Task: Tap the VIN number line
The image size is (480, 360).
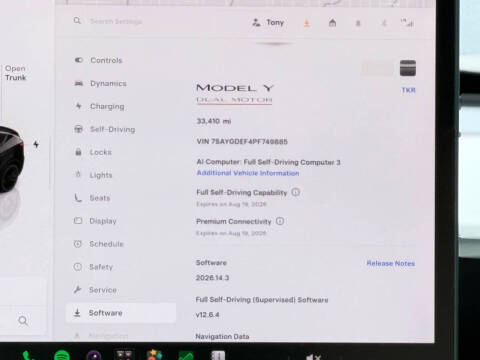Action: [242, 141]
